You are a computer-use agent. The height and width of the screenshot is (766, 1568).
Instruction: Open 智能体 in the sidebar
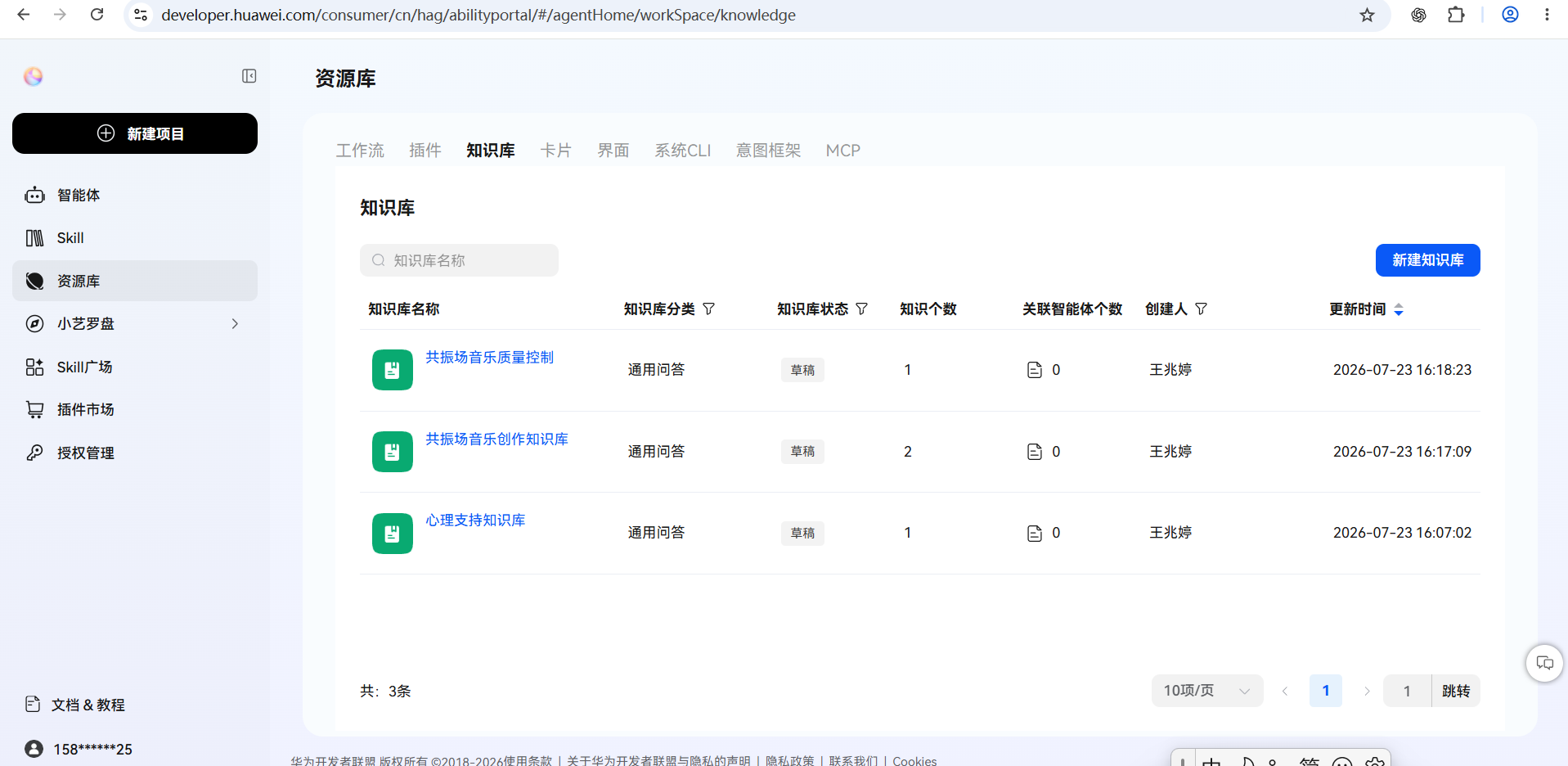[x=135, y=195]
